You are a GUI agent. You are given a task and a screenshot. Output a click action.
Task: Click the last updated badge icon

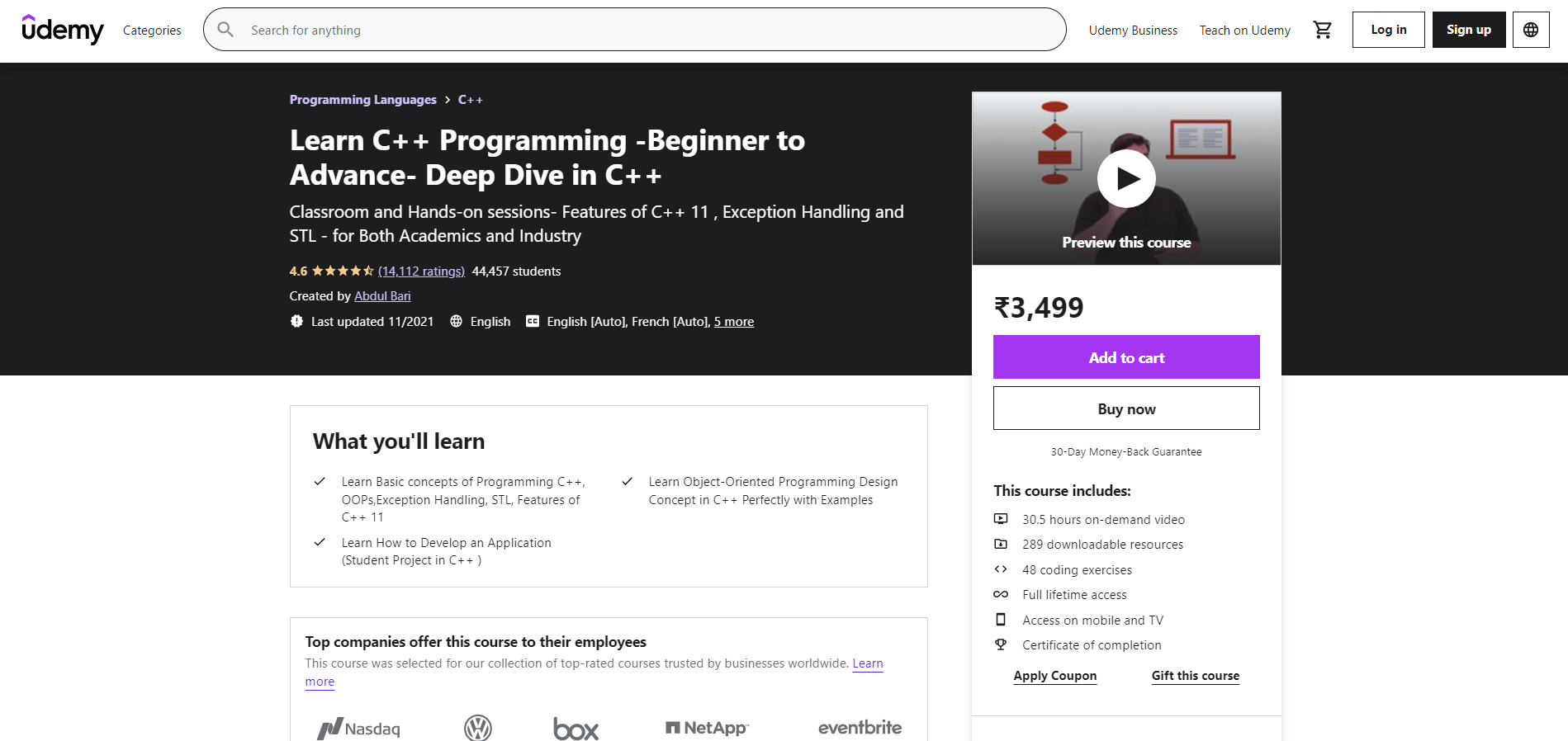coord(296,321)
